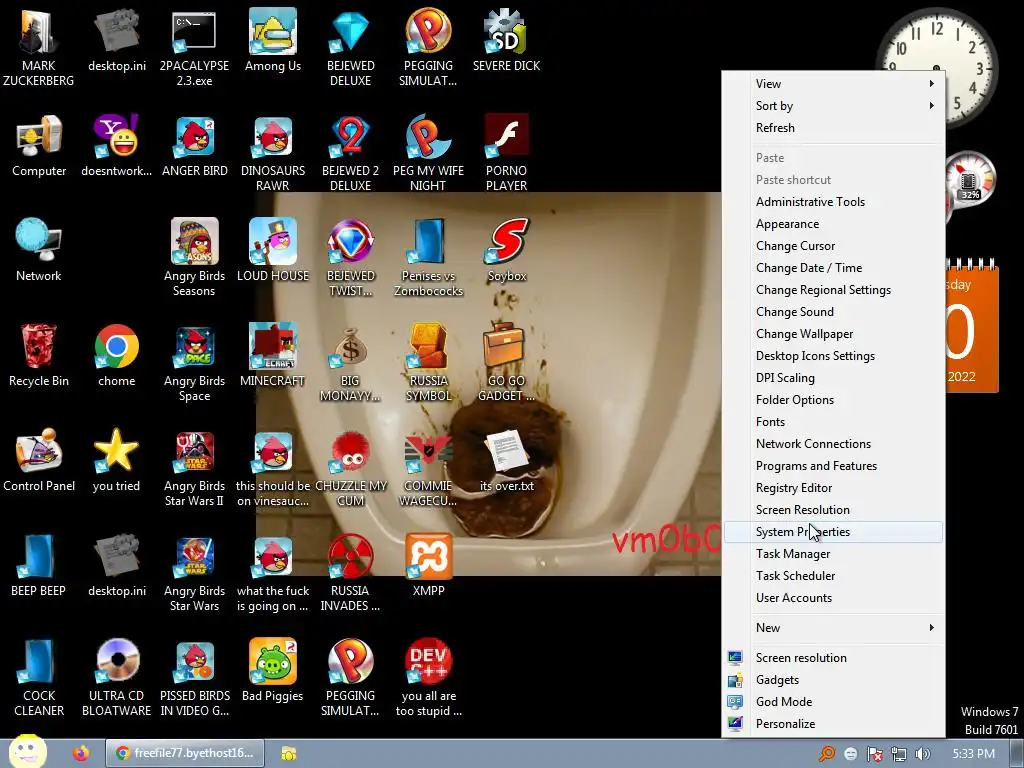Open Administrative Tools from context menu
The width and height of the screenshot is (1024, 768).
833,202
